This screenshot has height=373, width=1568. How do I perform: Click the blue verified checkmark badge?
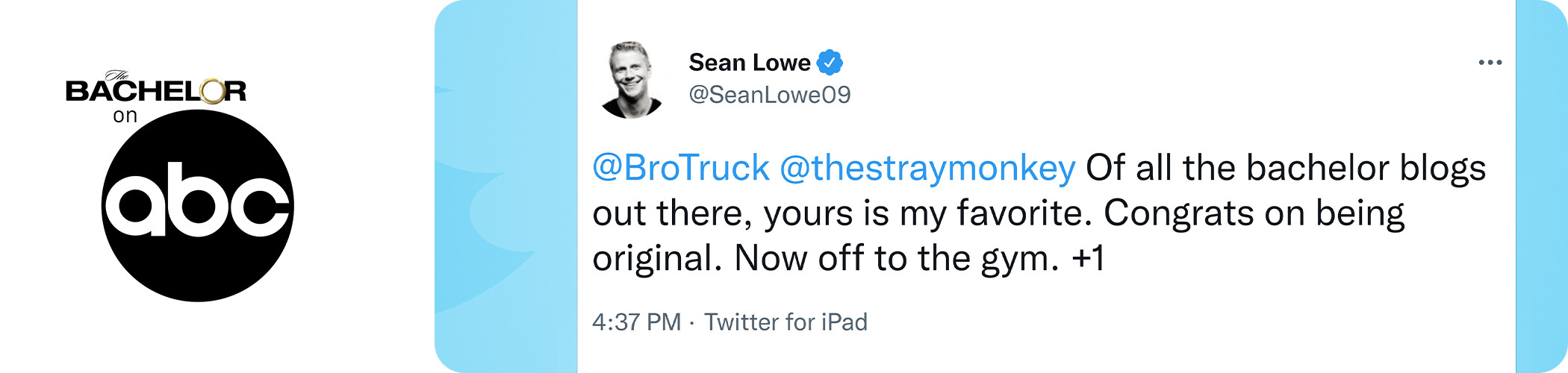pyautogui.click(x=830, y=63)
